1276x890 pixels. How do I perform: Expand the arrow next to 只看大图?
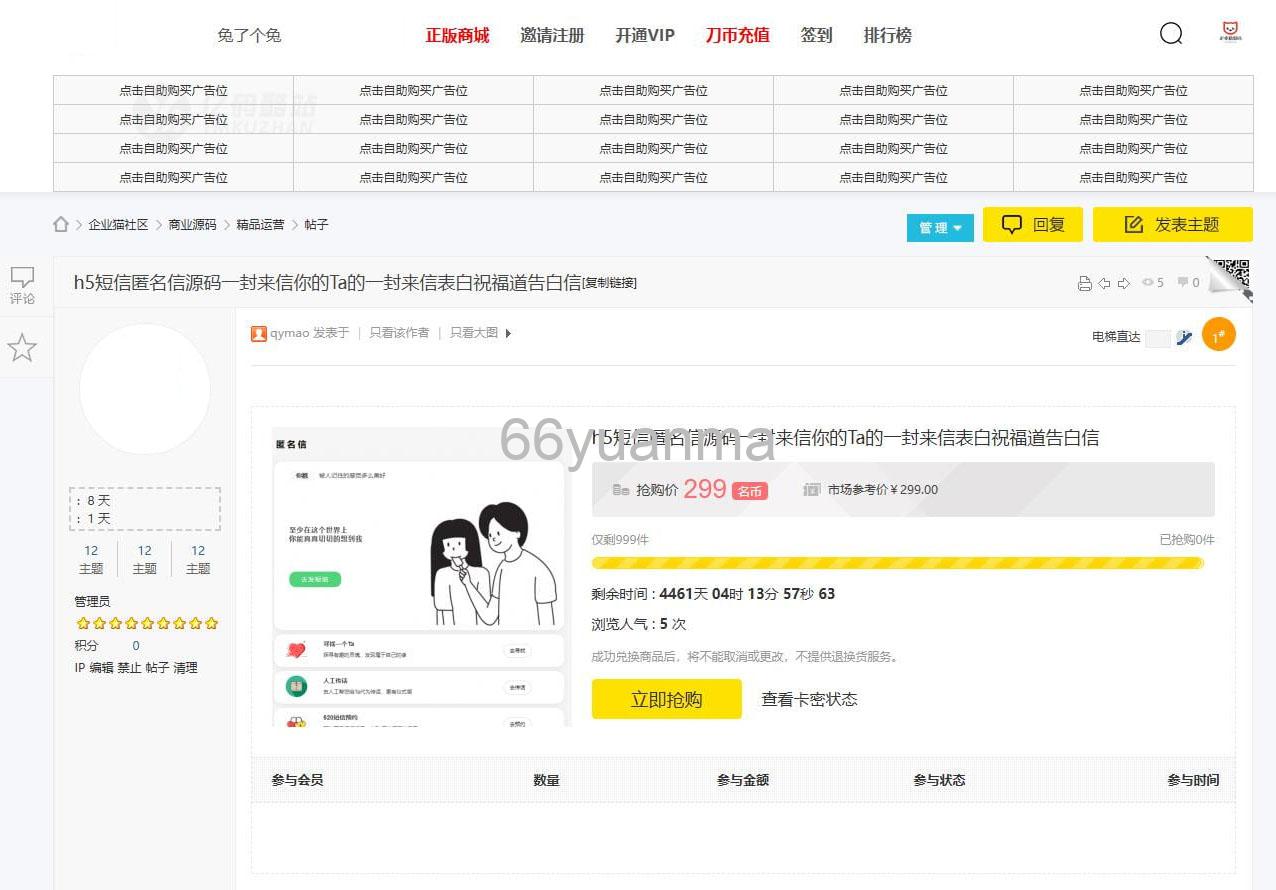508,333
